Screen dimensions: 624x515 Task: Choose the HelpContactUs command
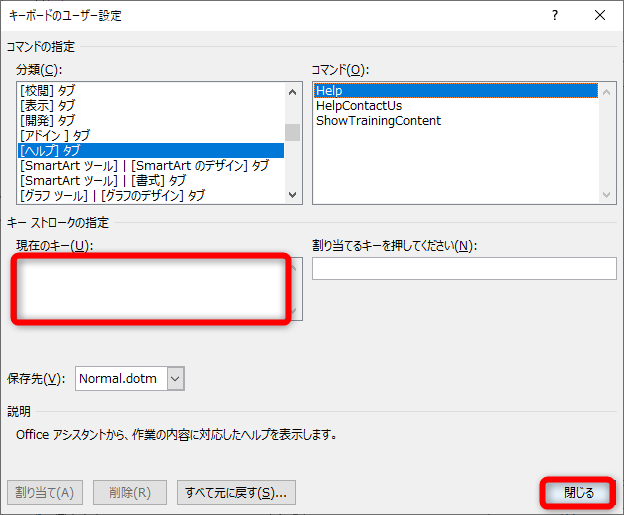[x=456, y=105]
